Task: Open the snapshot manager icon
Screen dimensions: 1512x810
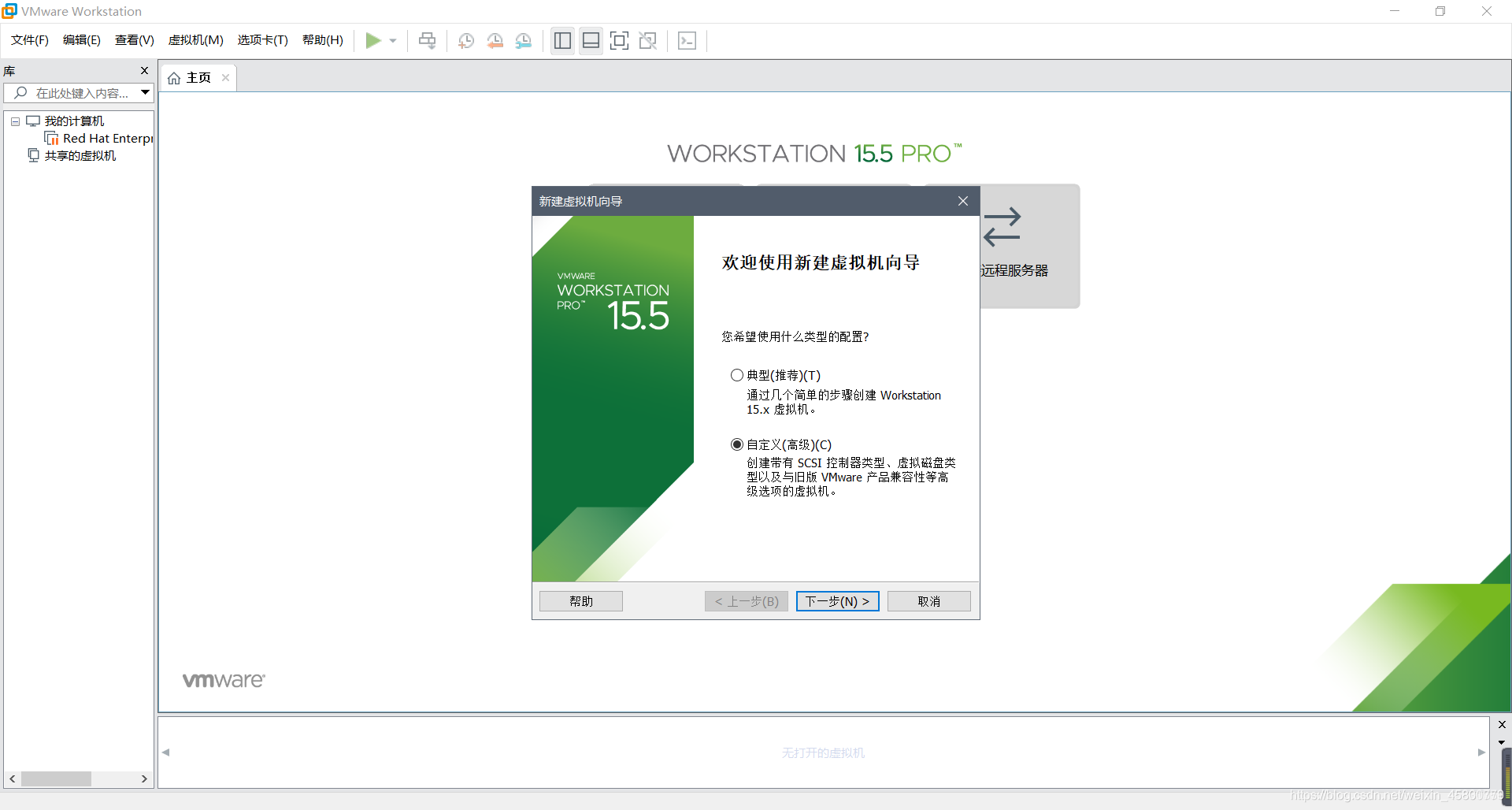Action: click(524, 40)
